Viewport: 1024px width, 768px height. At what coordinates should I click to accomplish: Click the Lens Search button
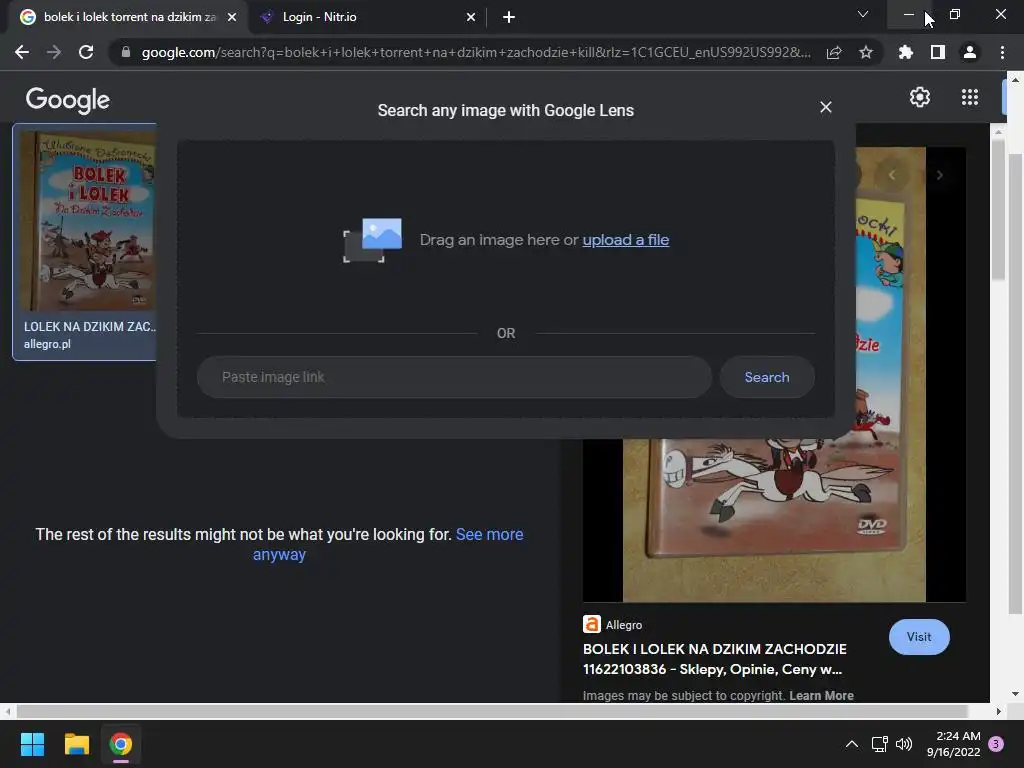[767, 377]
